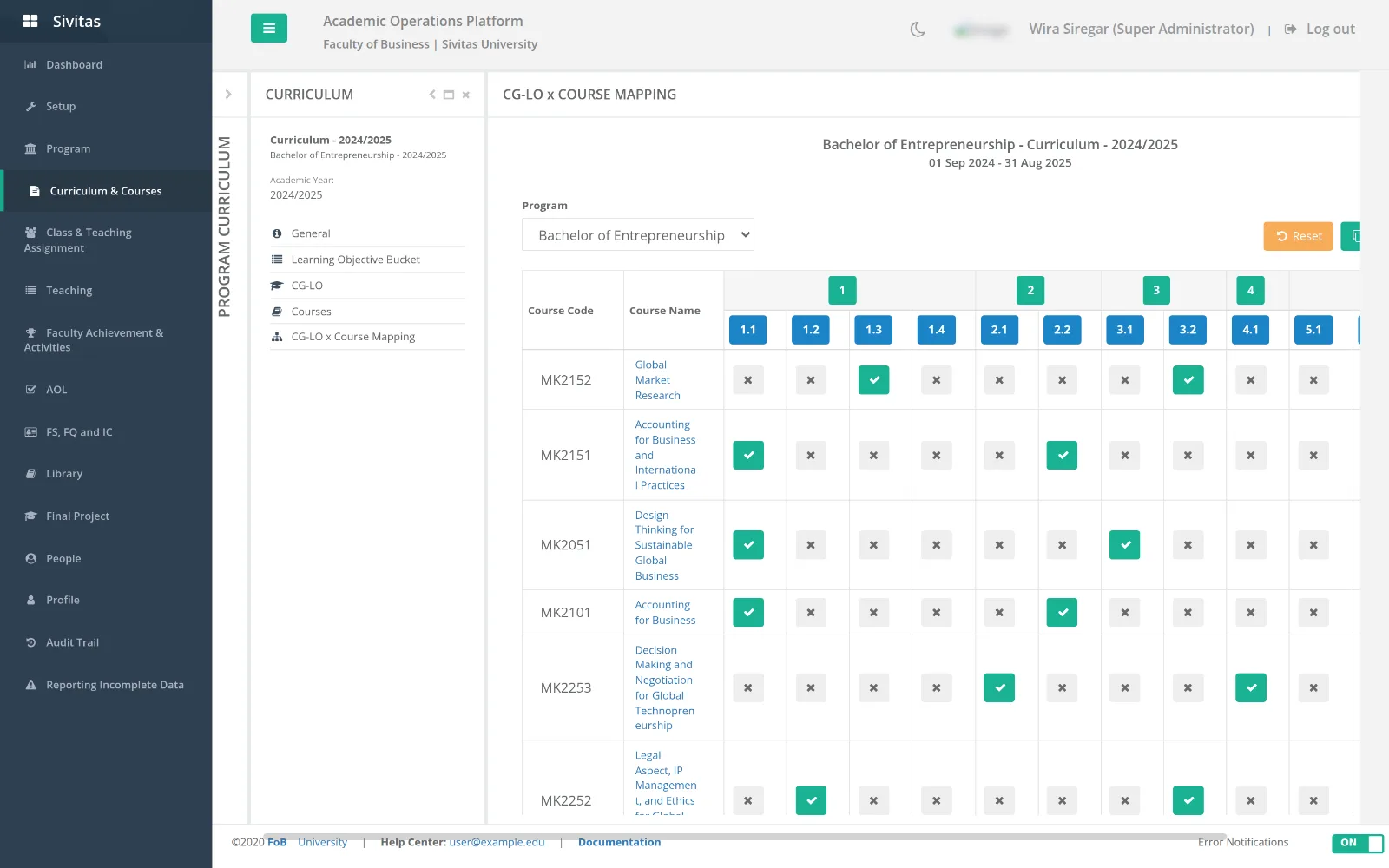Click CG header group 4 button
Image resolution: width=1389 pixels, height=868 pixels.
pyautogui.click(x=1250, y=291)
